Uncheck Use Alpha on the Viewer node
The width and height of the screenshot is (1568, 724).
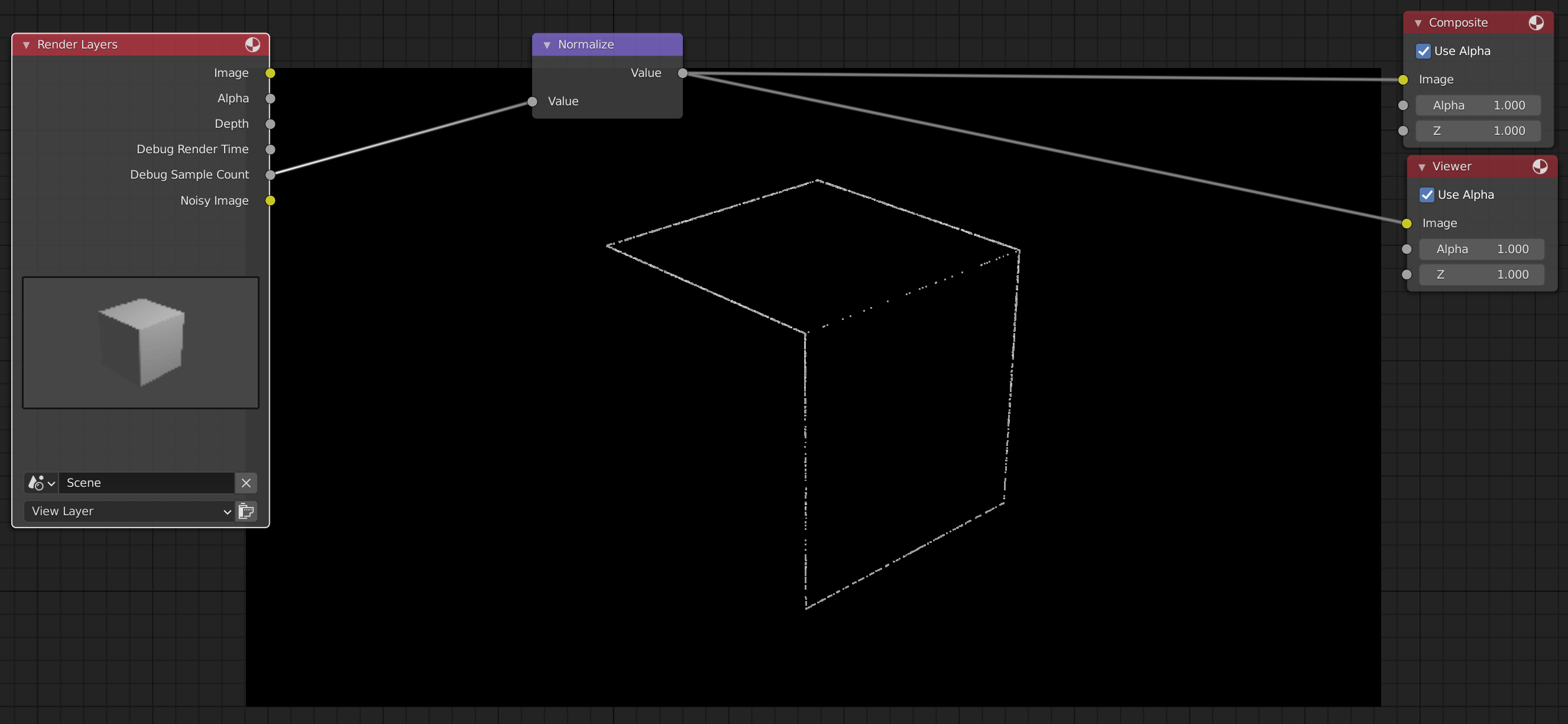1427,195
